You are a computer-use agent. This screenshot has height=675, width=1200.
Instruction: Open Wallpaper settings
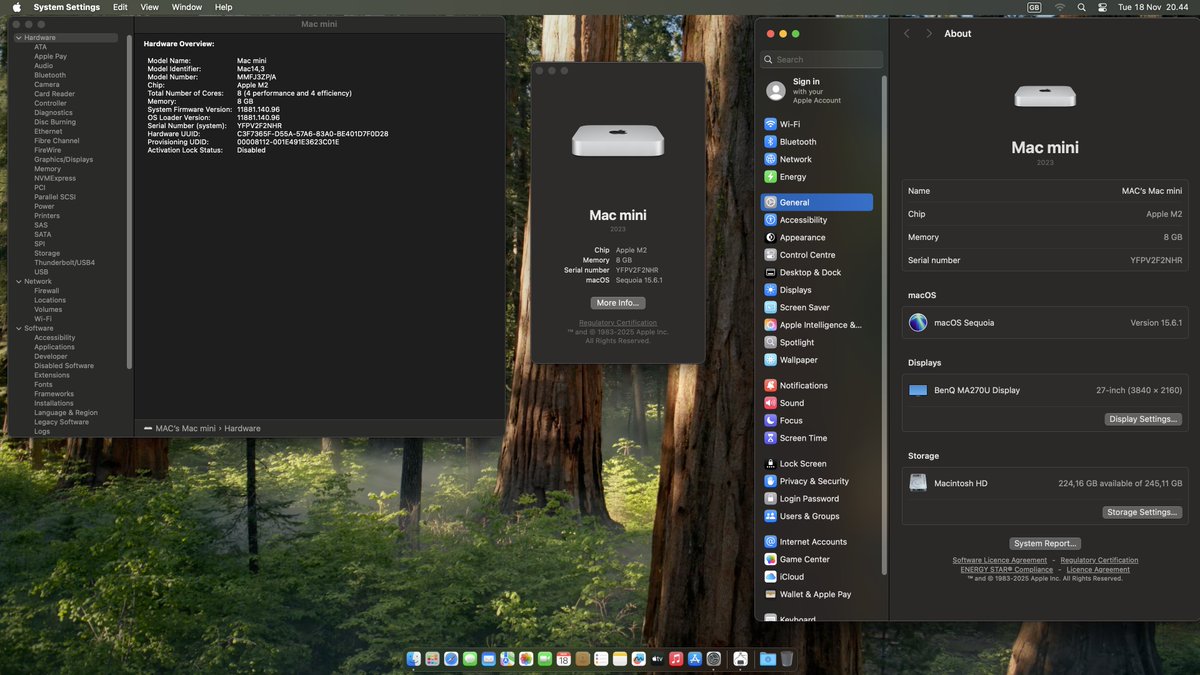click(817, 360)
